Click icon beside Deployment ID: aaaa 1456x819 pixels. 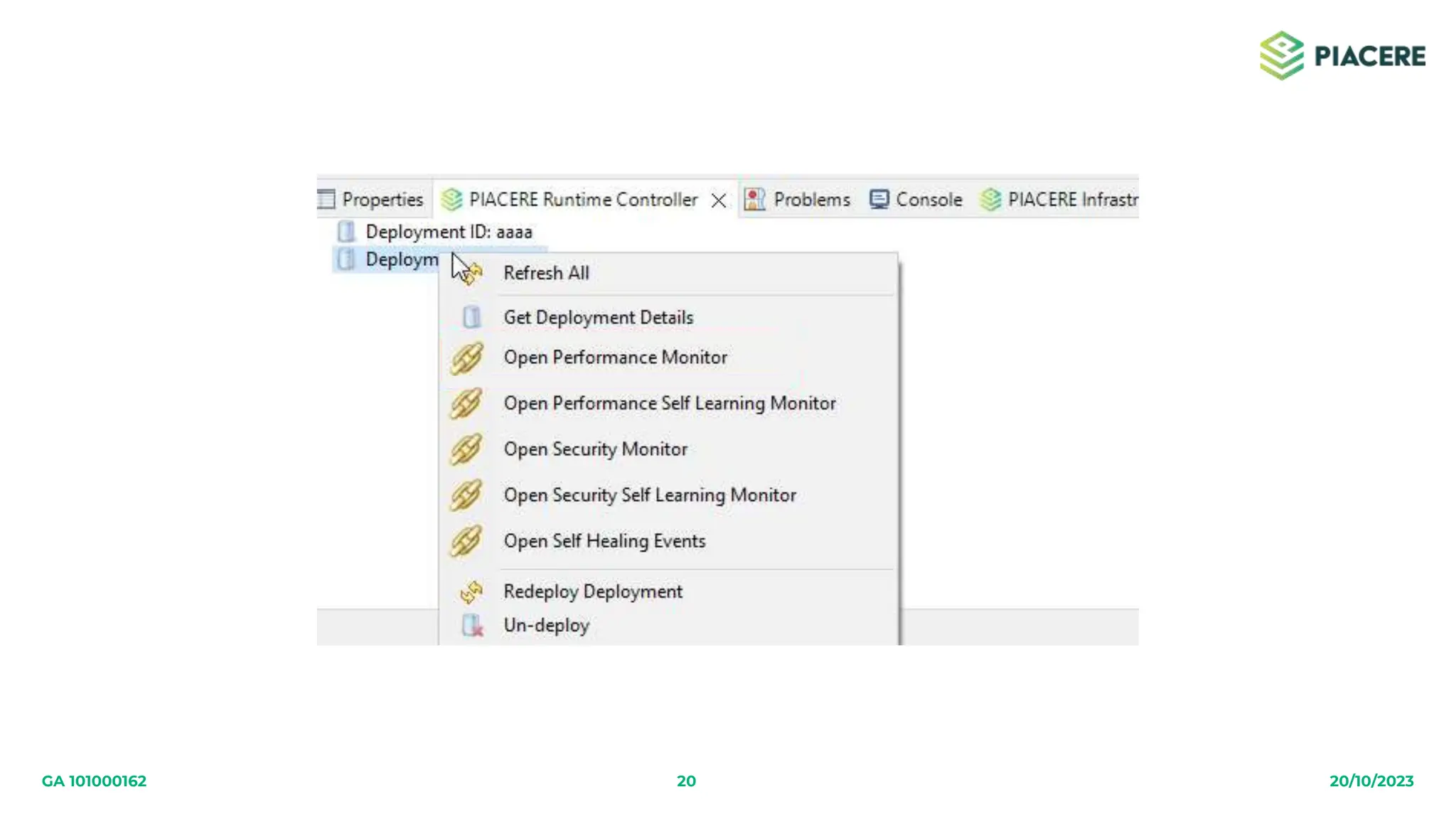point(346,232)
